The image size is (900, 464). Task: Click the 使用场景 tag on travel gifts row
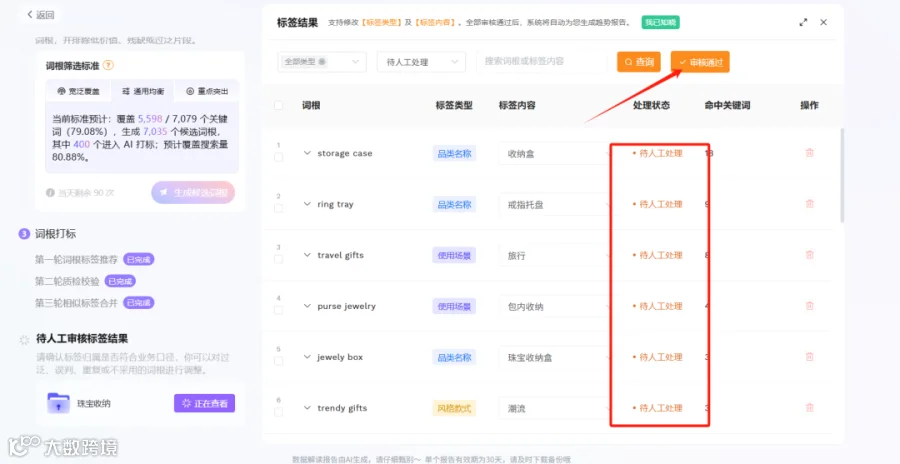point(454,256)
